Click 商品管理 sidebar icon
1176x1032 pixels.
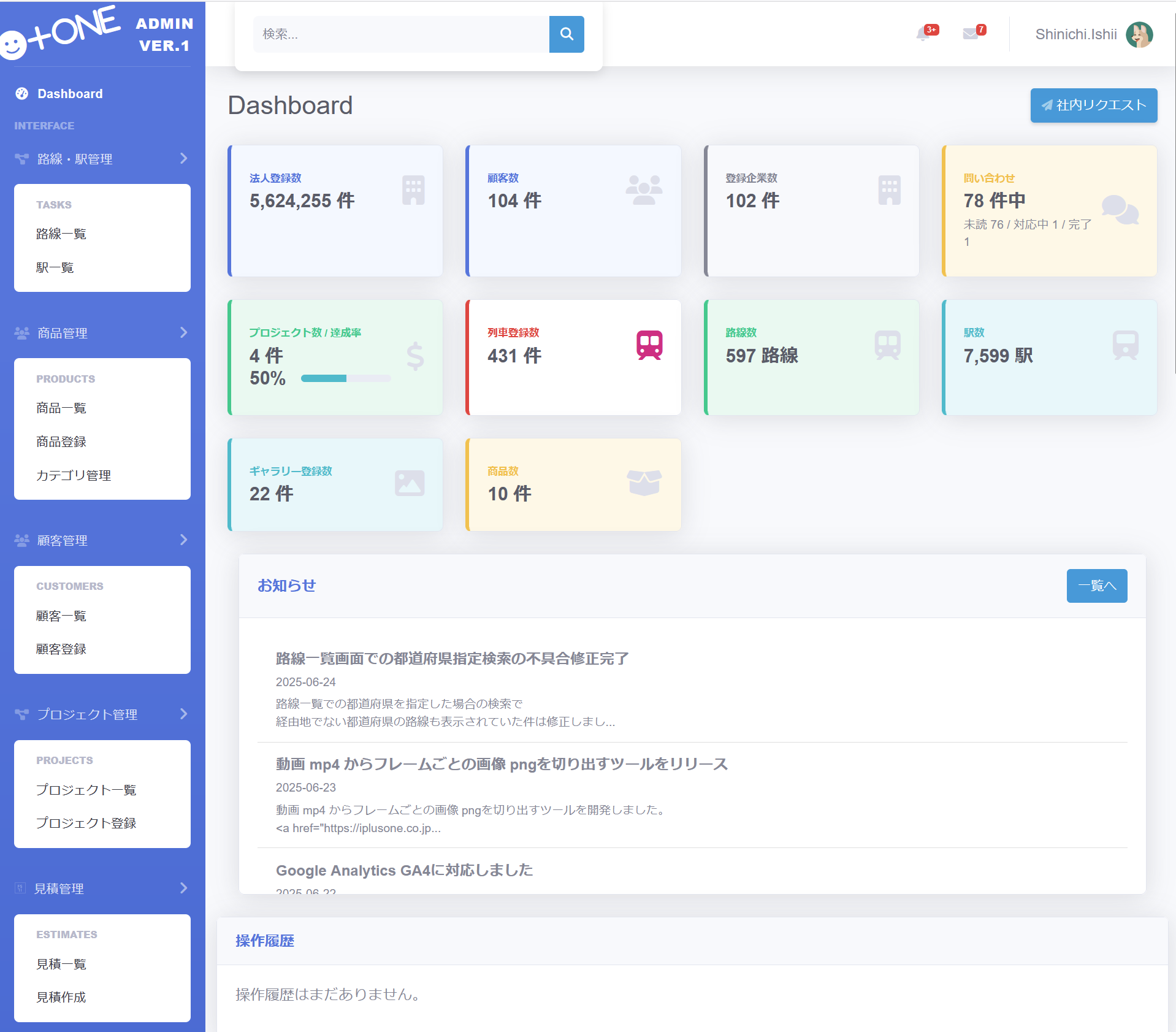22,333
